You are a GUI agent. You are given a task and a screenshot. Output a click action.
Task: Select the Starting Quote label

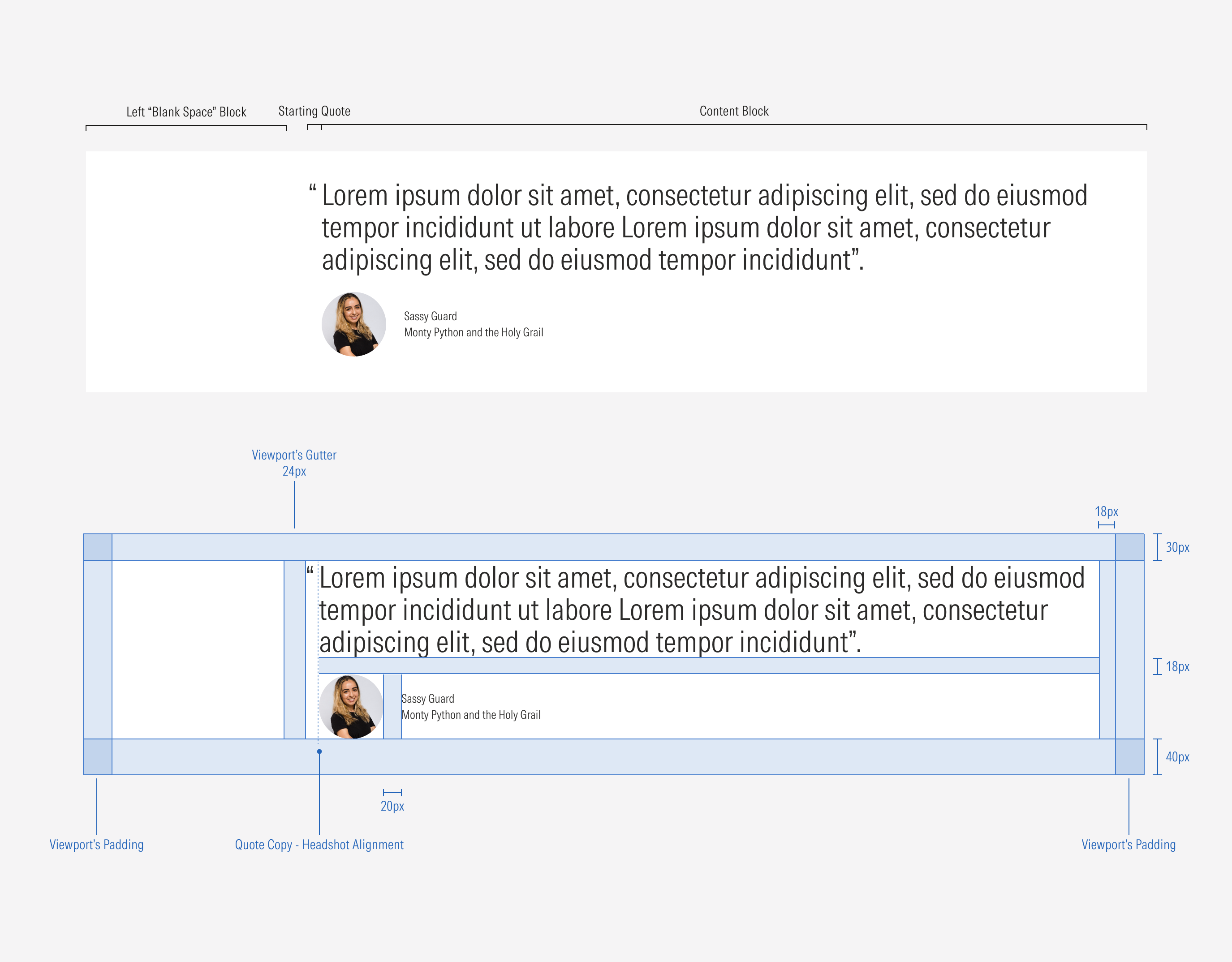pyautogui.click(x=315, y=111)
